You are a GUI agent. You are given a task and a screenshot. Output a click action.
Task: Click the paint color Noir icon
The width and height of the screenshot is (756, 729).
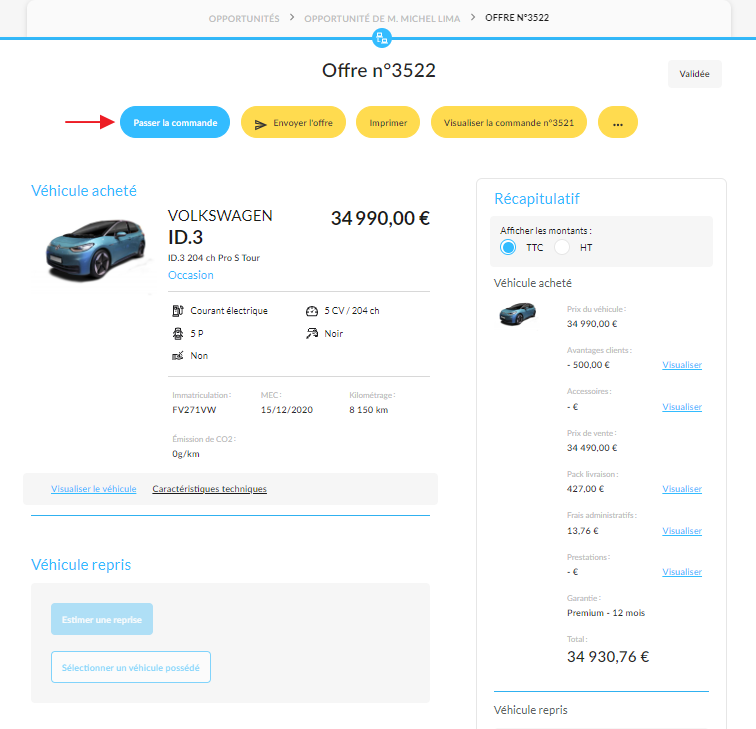tap(312, 333)
